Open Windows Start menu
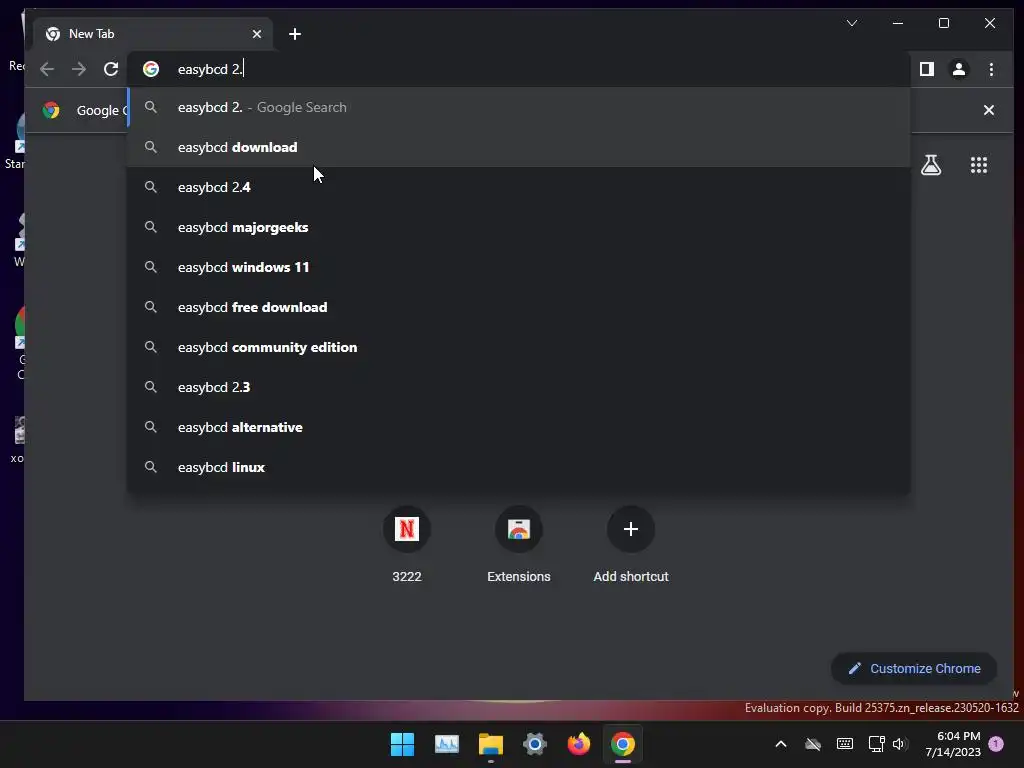The height and width of the screenshot is (768, 1024). coord(402,744)
